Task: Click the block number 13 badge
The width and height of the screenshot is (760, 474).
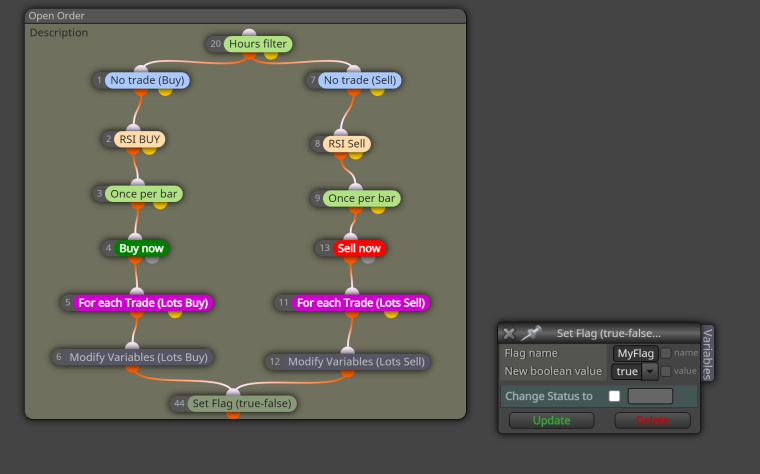Action: click(324, 248)
